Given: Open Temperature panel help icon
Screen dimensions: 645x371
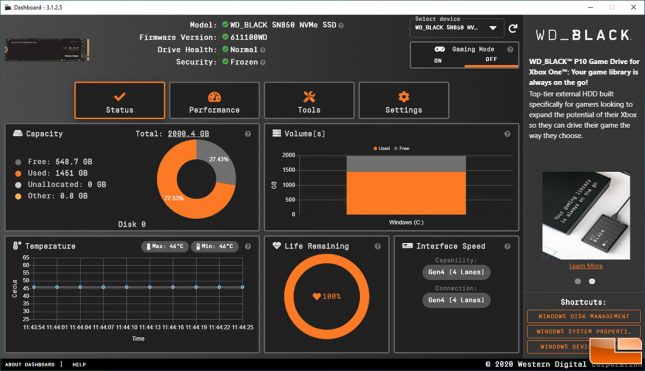Looking at the screenshot, I should (x=248, y=246).
